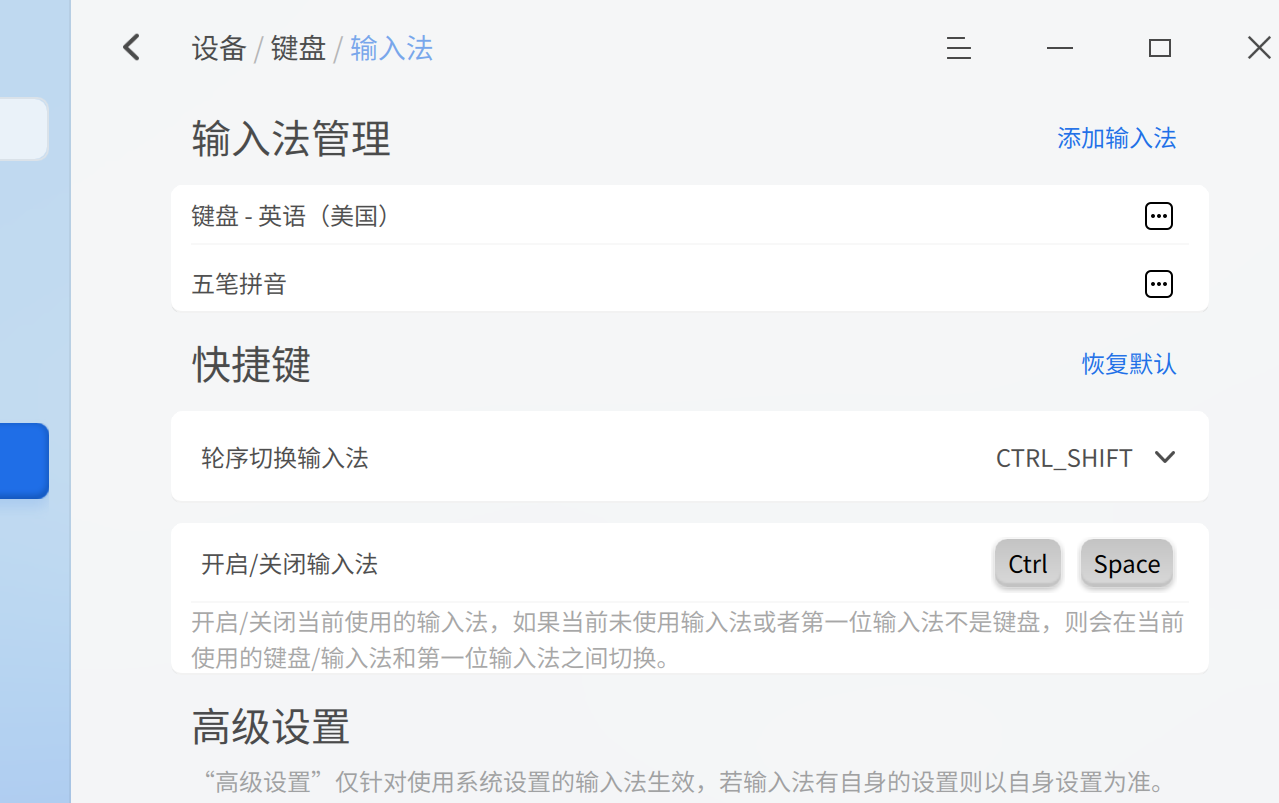Click the 输入法管理 section heading
Image resolution: width=1279 pixels, height=803 pixels.
point(290,138)
